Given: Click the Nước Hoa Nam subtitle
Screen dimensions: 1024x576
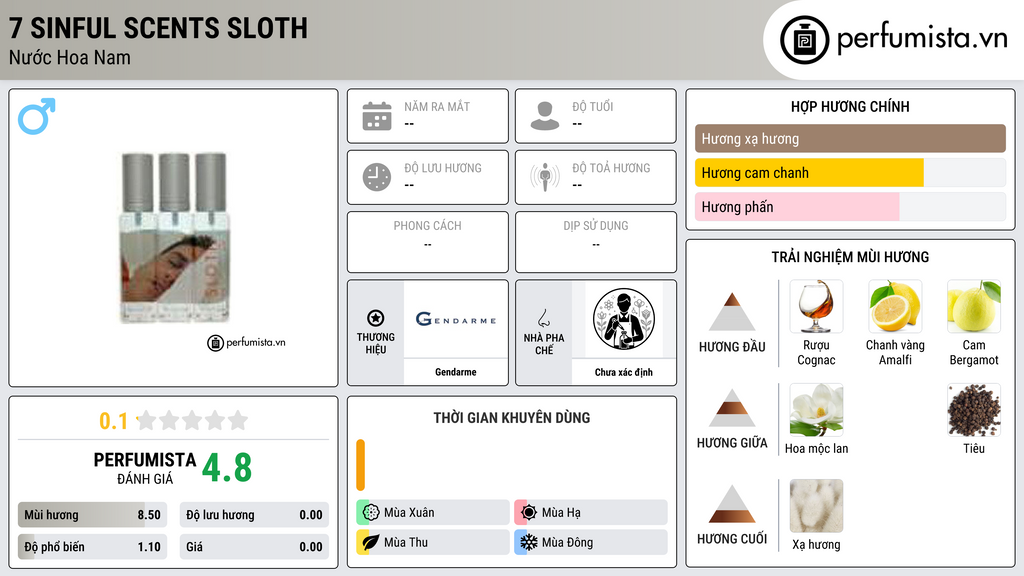Looking at the screenshot, I should click(70, 57).
